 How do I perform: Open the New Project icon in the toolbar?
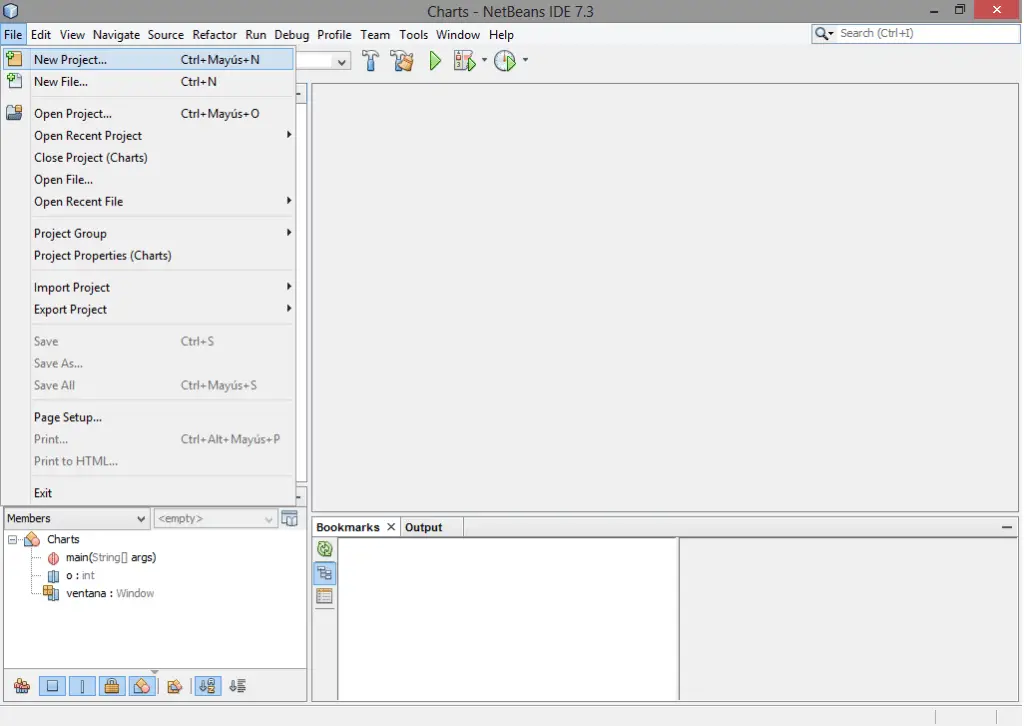pos(13,58)
